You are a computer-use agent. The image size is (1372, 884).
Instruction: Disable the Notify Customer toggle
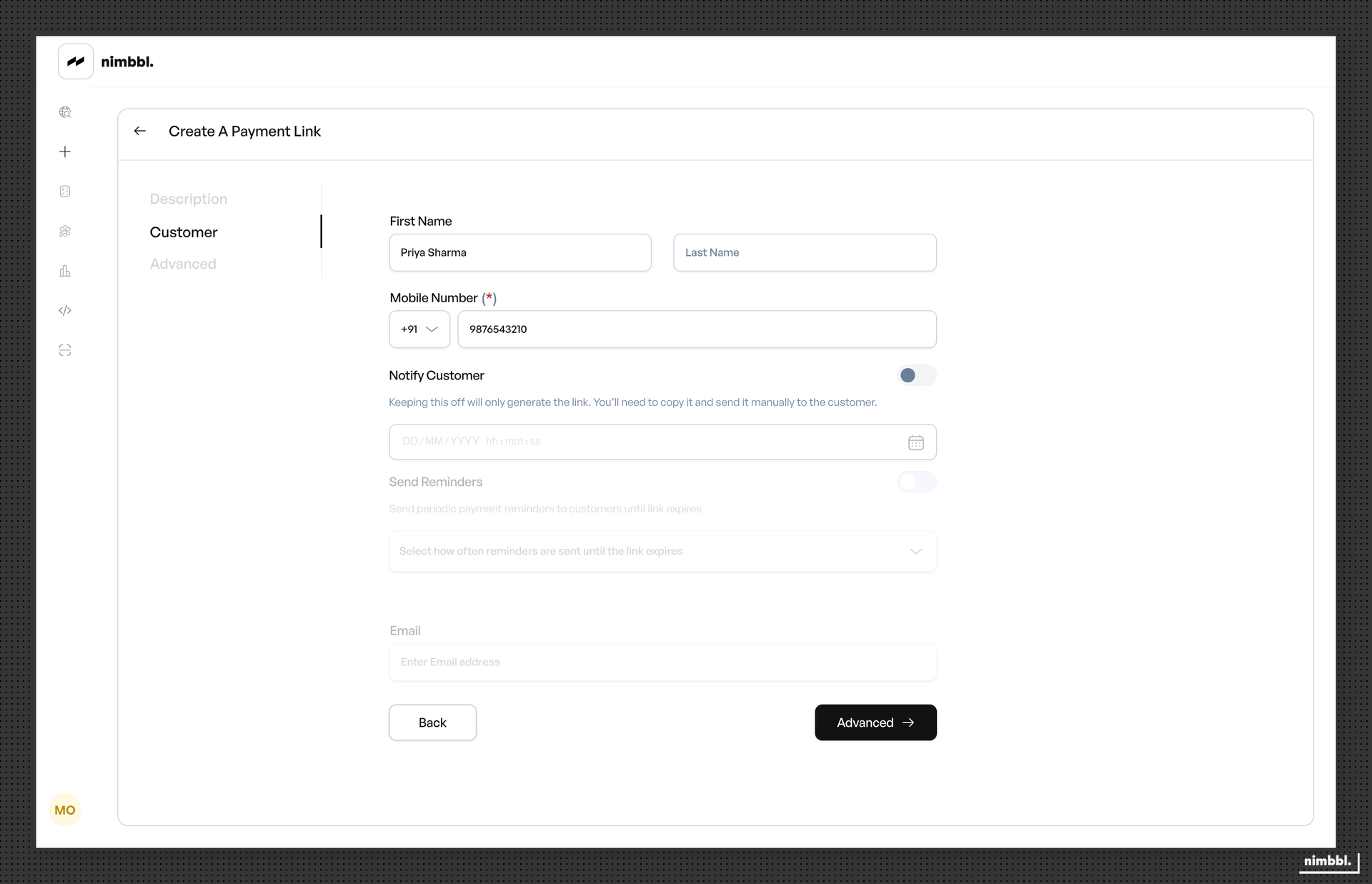(916, 375)
